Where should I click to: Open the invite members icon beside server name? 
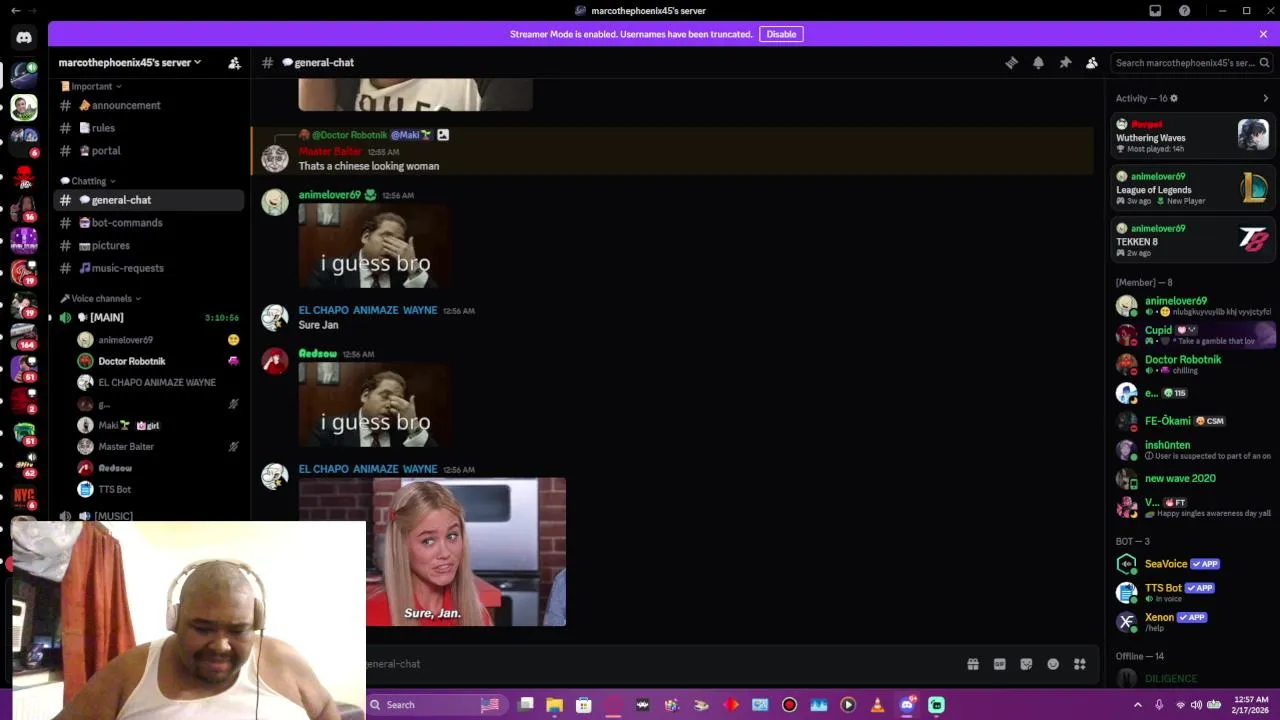pyautogui.click(x=234, y=63)
